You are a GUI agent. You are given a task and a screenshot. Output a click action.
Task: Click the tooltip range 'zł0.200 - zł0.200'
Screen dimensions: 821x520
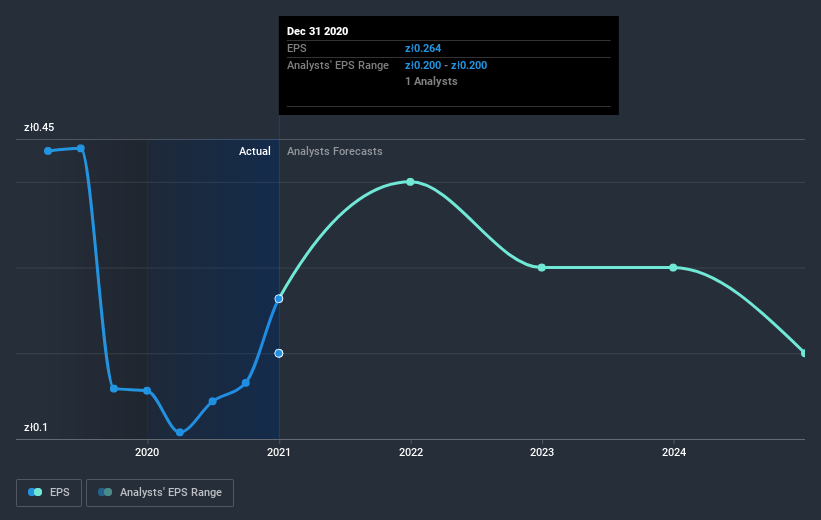446,65
